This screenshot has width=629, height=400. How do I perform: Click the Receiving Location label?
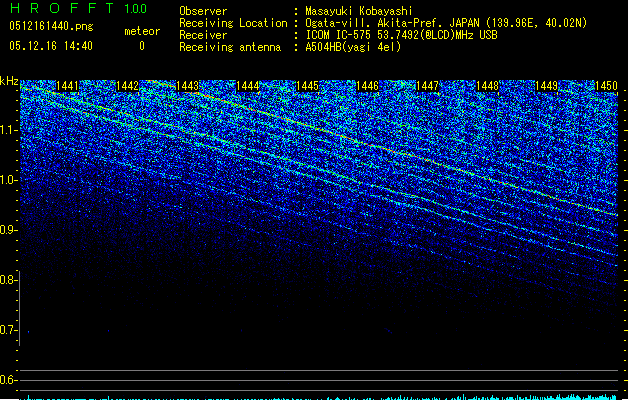(x=233, y=23)
